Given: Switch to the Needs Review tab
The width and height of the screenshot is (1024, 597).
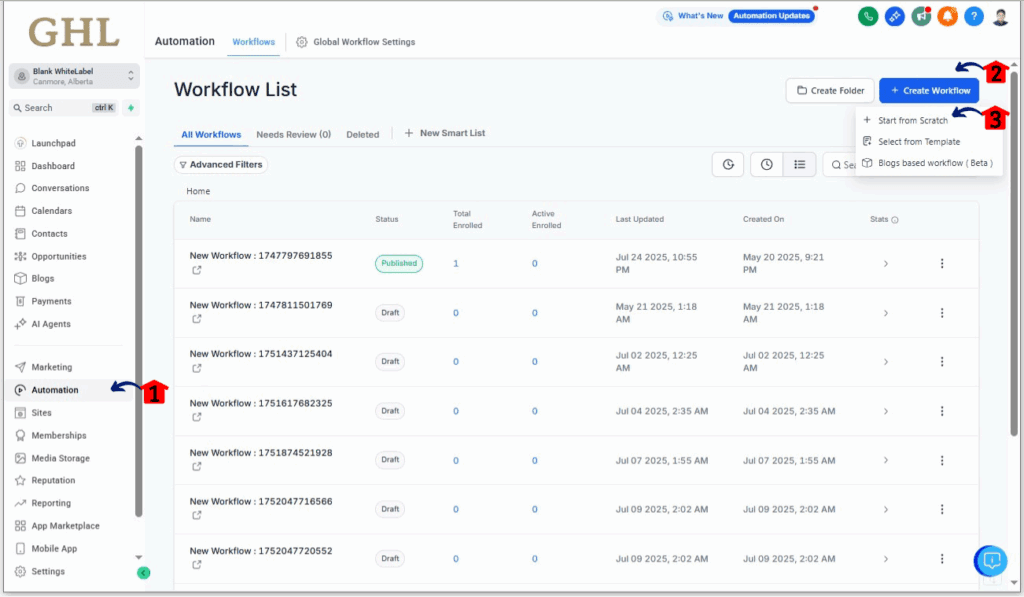Looking at the screenshot, I should (294, 133).
